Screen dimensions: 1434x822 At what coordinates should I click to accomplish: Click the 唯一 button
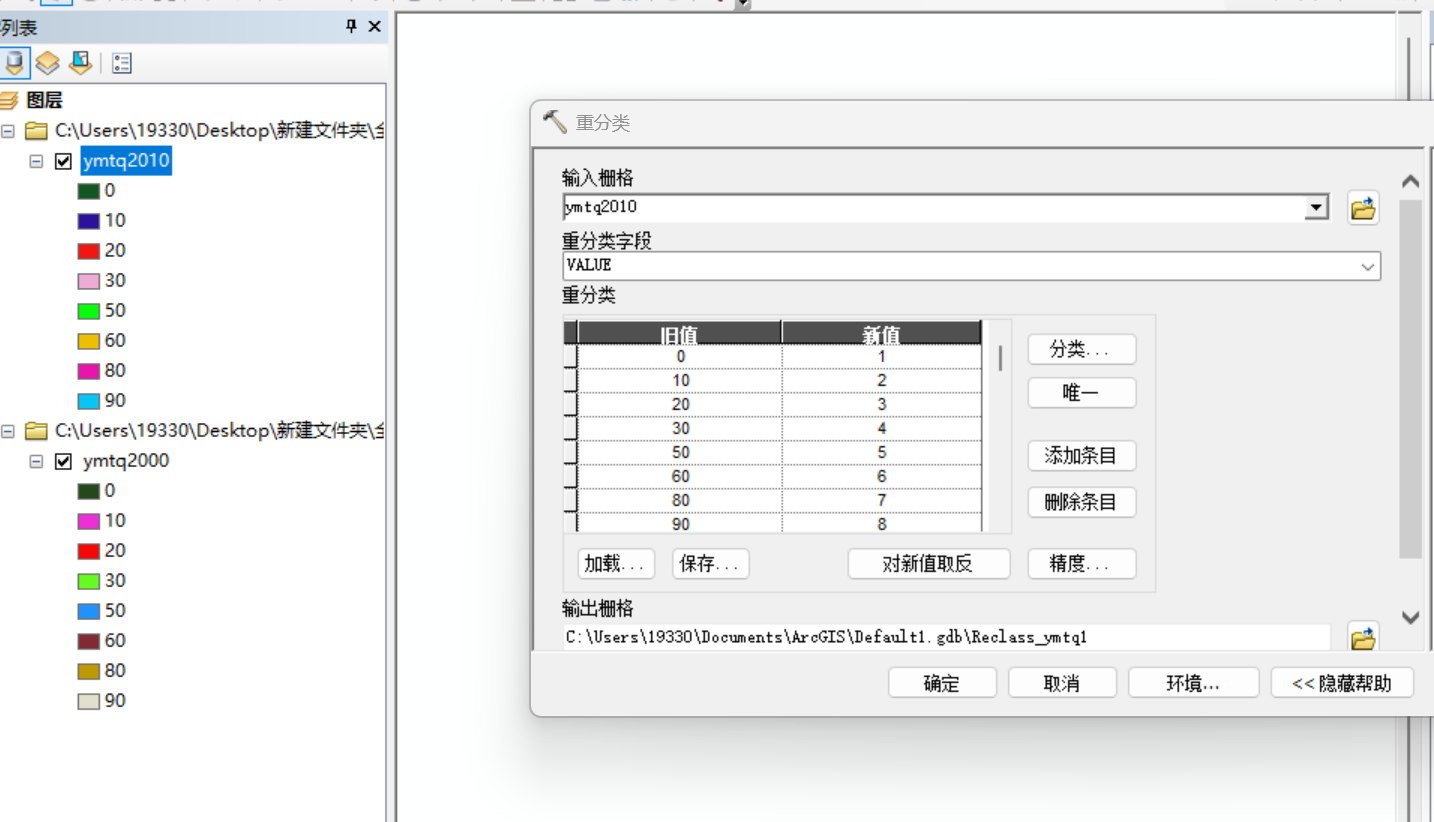(x=1082, y=393)
